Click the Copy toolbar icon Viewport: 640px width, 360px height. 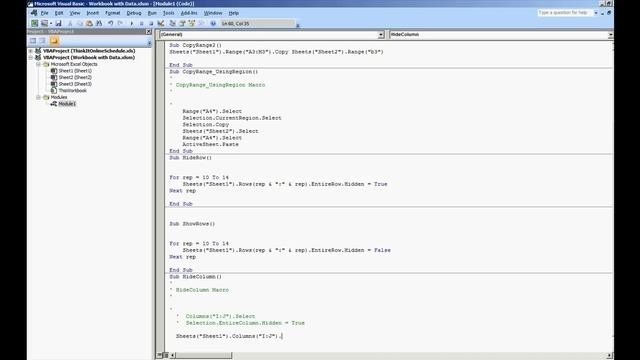80,24
